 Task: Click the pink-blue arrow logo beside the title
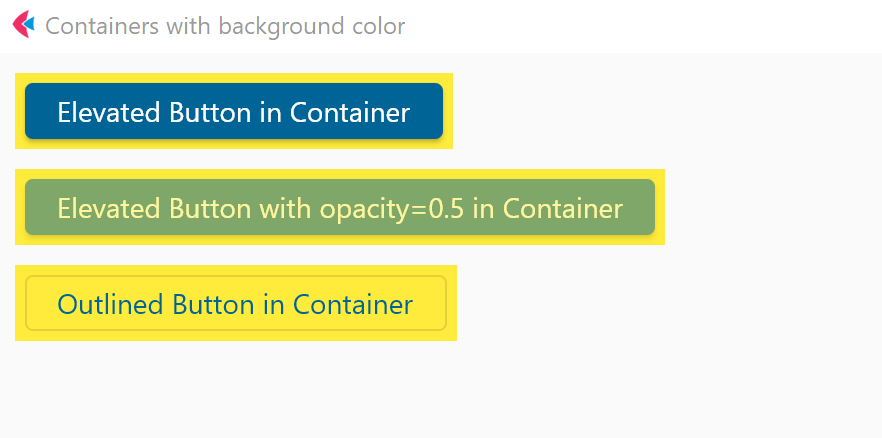(23, 25)
